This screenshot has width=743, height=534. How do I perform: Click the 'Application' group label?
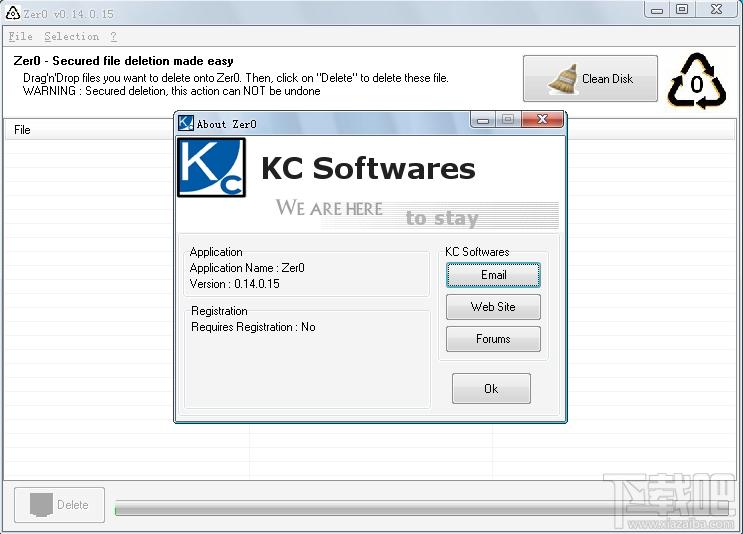pos(216,252)
